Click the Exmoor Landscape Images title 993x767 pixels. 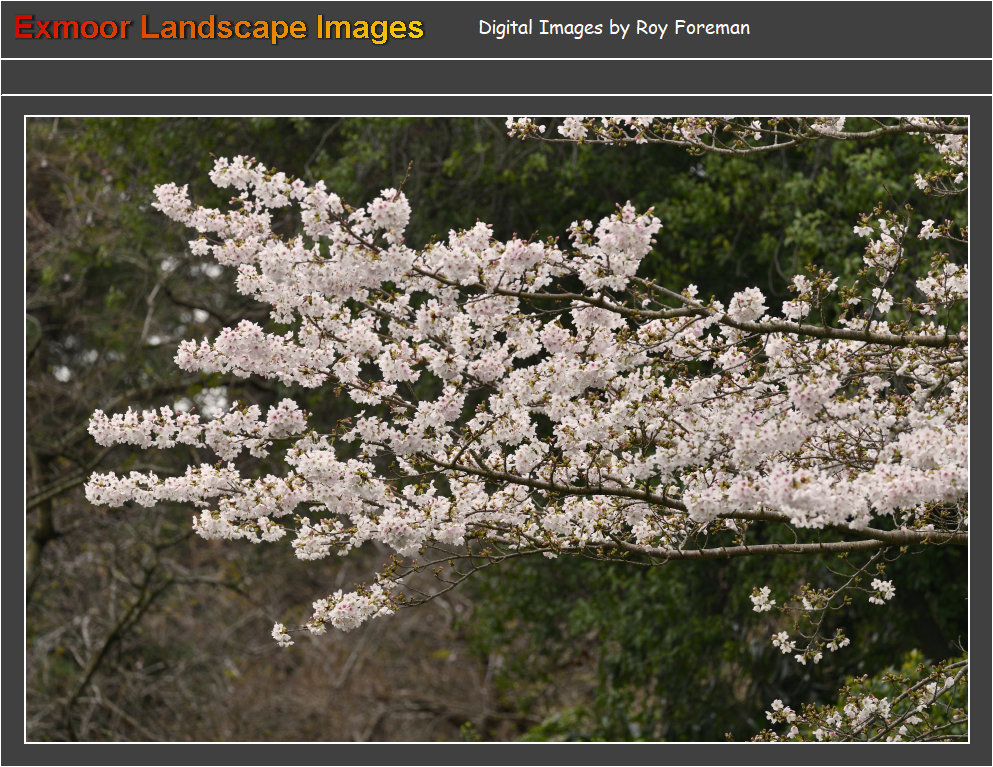pyautogui.click(x=219, y=28)
